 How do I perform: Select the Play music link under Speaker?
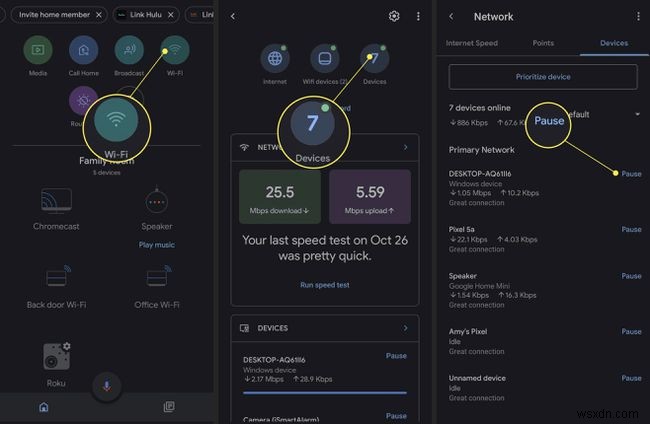tap(156, 245)
